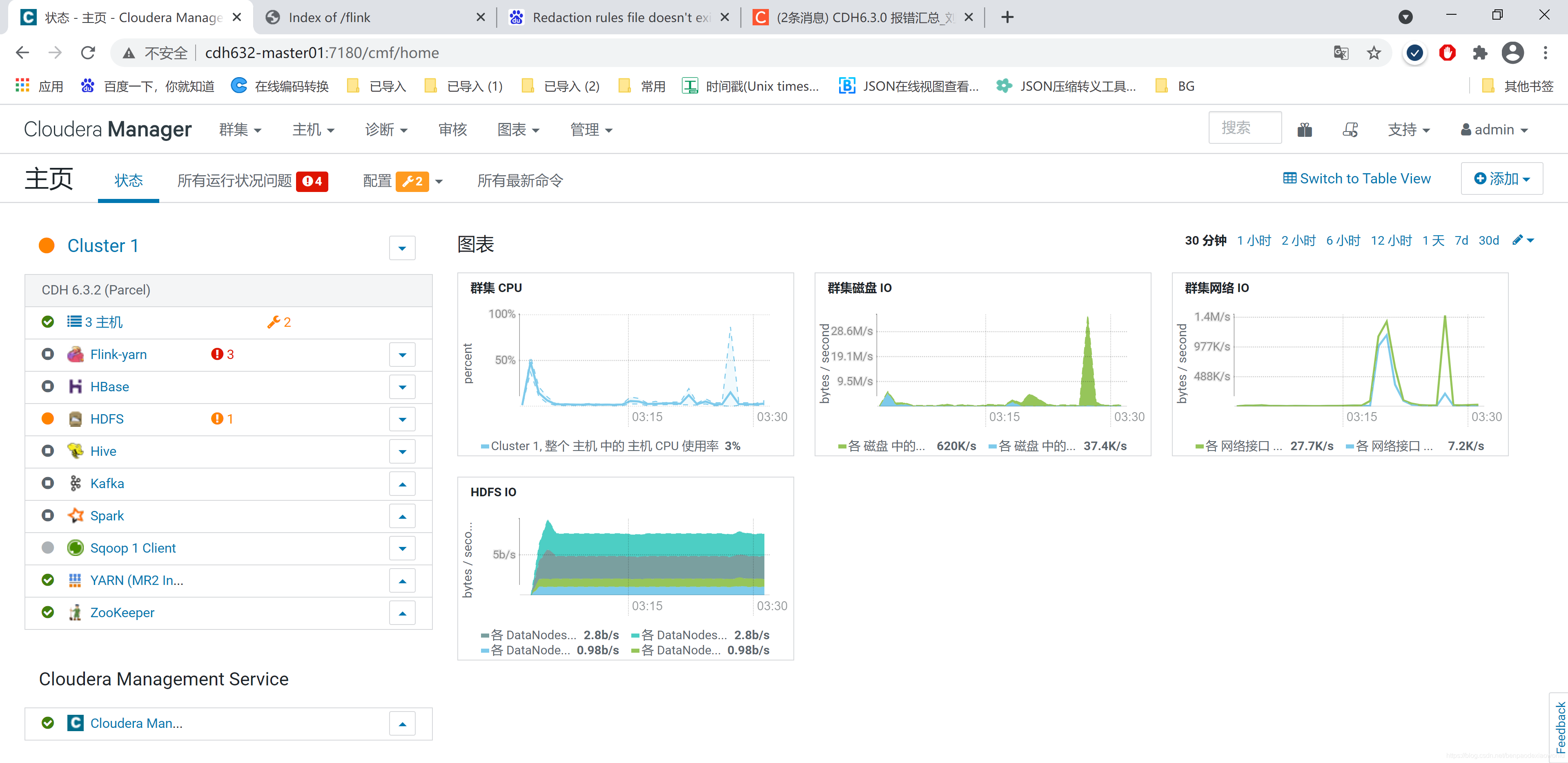Go back to previous page
The width and height of the screenshot is (1568, 763).
point(22,53)
